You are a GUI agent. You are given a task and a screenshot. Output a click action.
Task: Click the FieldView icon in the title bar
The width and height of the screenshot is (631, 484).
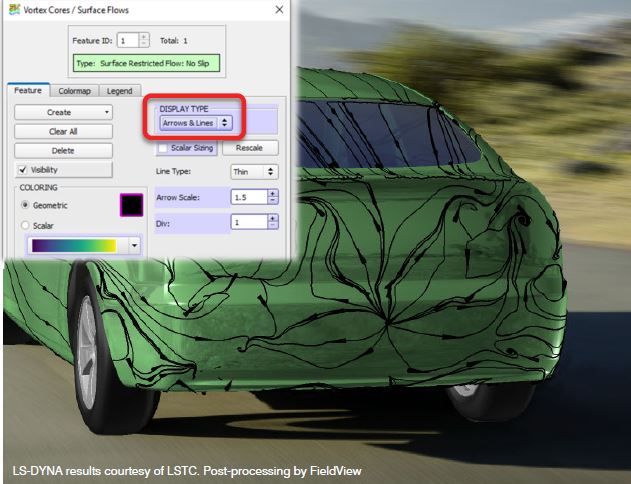tap(14, 9)
